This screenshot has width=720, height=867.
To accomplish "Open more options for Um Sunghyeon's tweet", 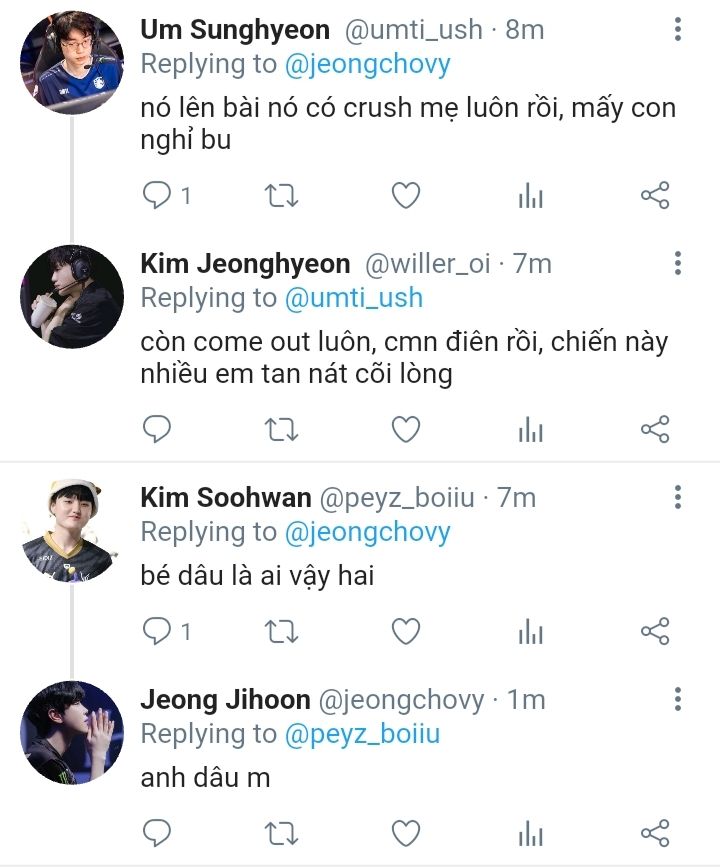I will click(x=678, y=30).
